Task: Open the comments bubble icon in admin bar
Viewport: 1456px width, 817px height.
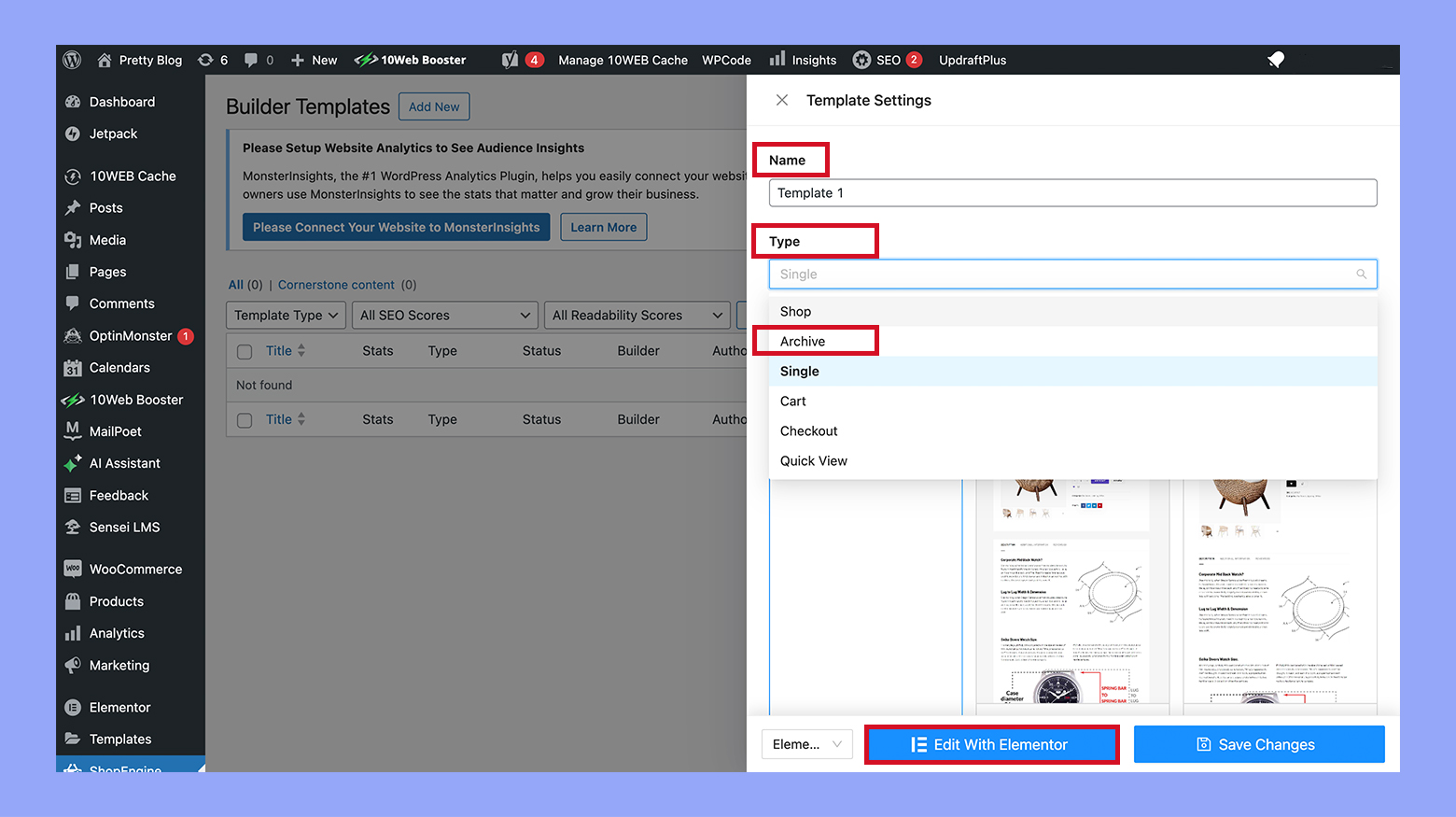Action: tap(252, 59)
